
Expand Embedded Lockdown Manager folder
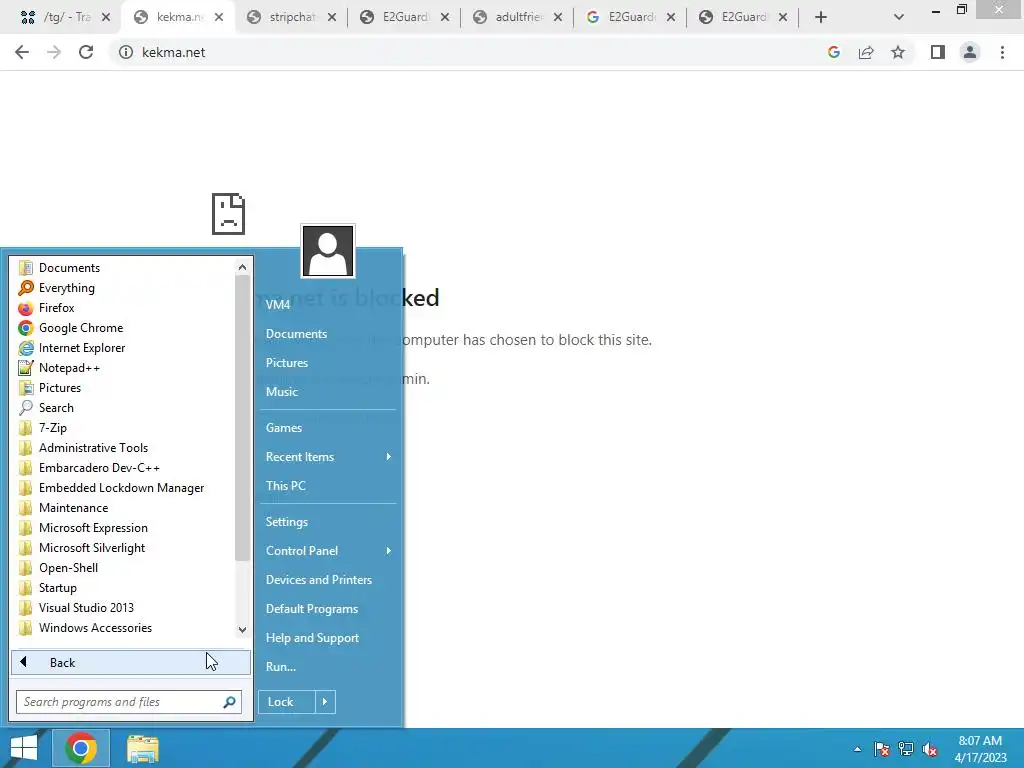(x=121, y=488)
